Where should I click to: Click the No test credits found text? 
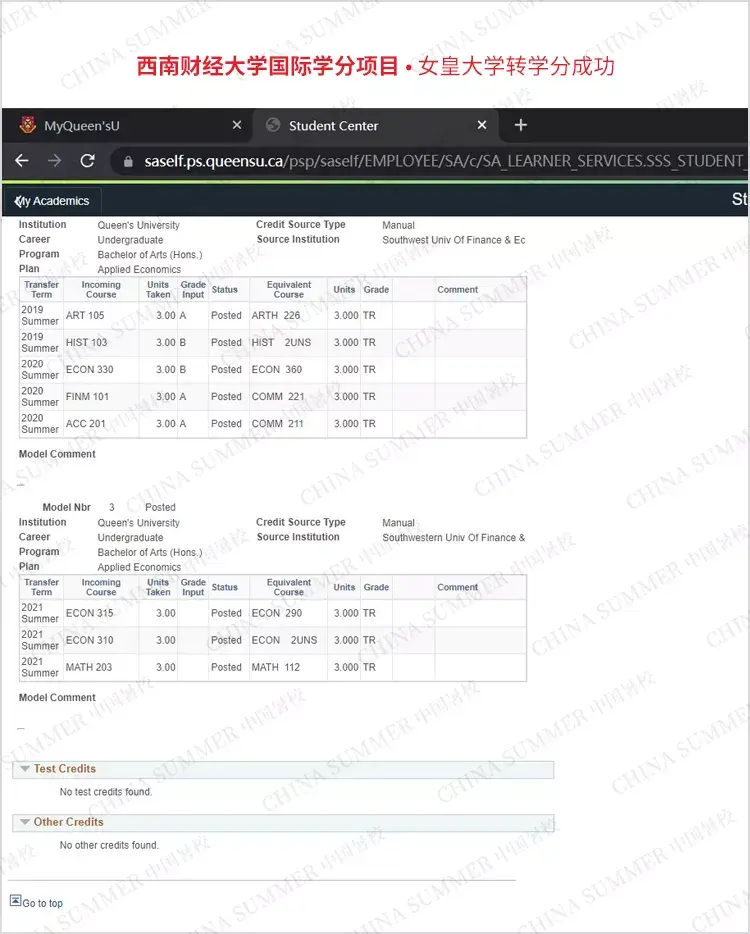tap(105, 792)
